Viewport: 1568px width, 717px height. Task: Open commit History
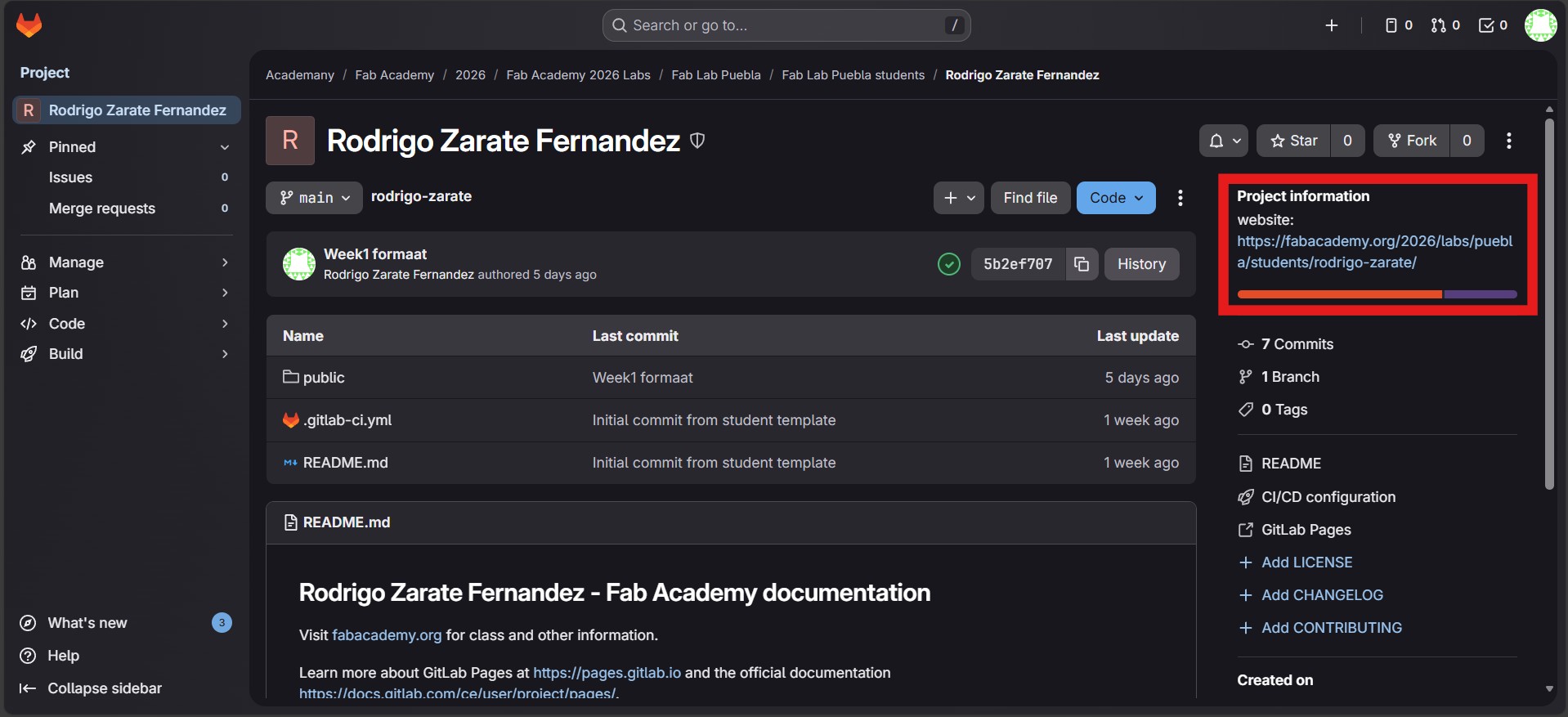tap(1141, 264)
